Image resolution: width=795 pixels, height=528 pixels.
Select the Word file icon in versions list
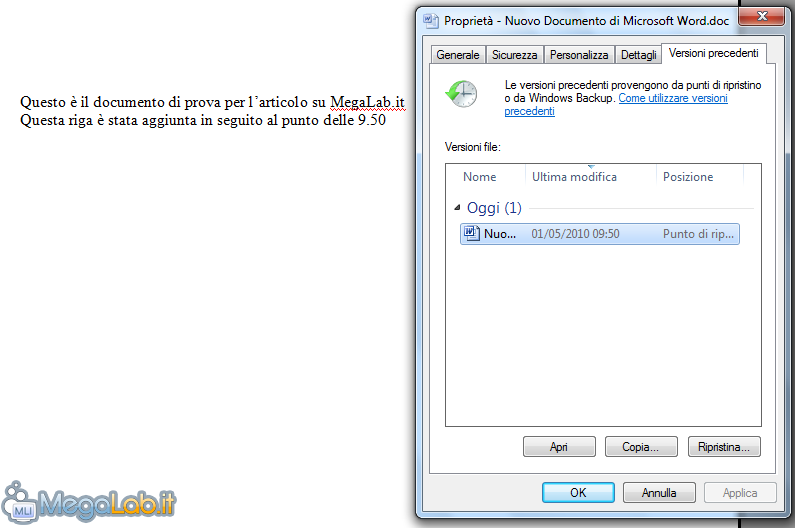[x=472, y=233]
